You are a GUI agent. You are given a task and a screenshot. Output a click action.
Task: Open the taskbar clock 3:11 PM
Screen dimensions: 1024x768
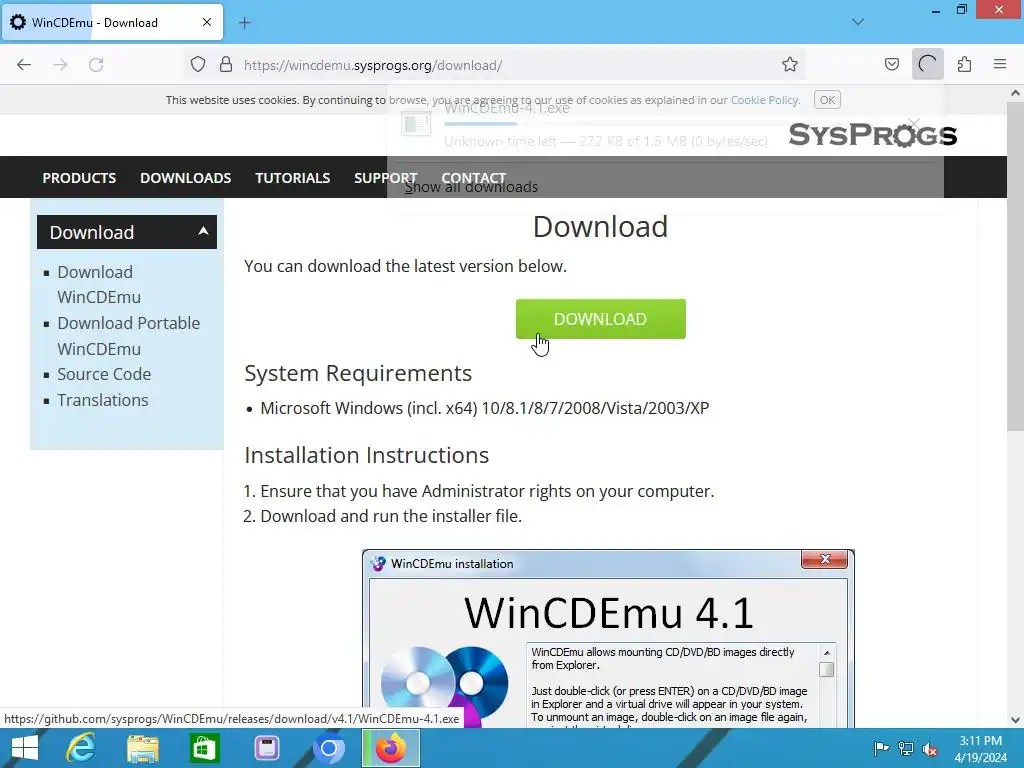pos(980,748)
